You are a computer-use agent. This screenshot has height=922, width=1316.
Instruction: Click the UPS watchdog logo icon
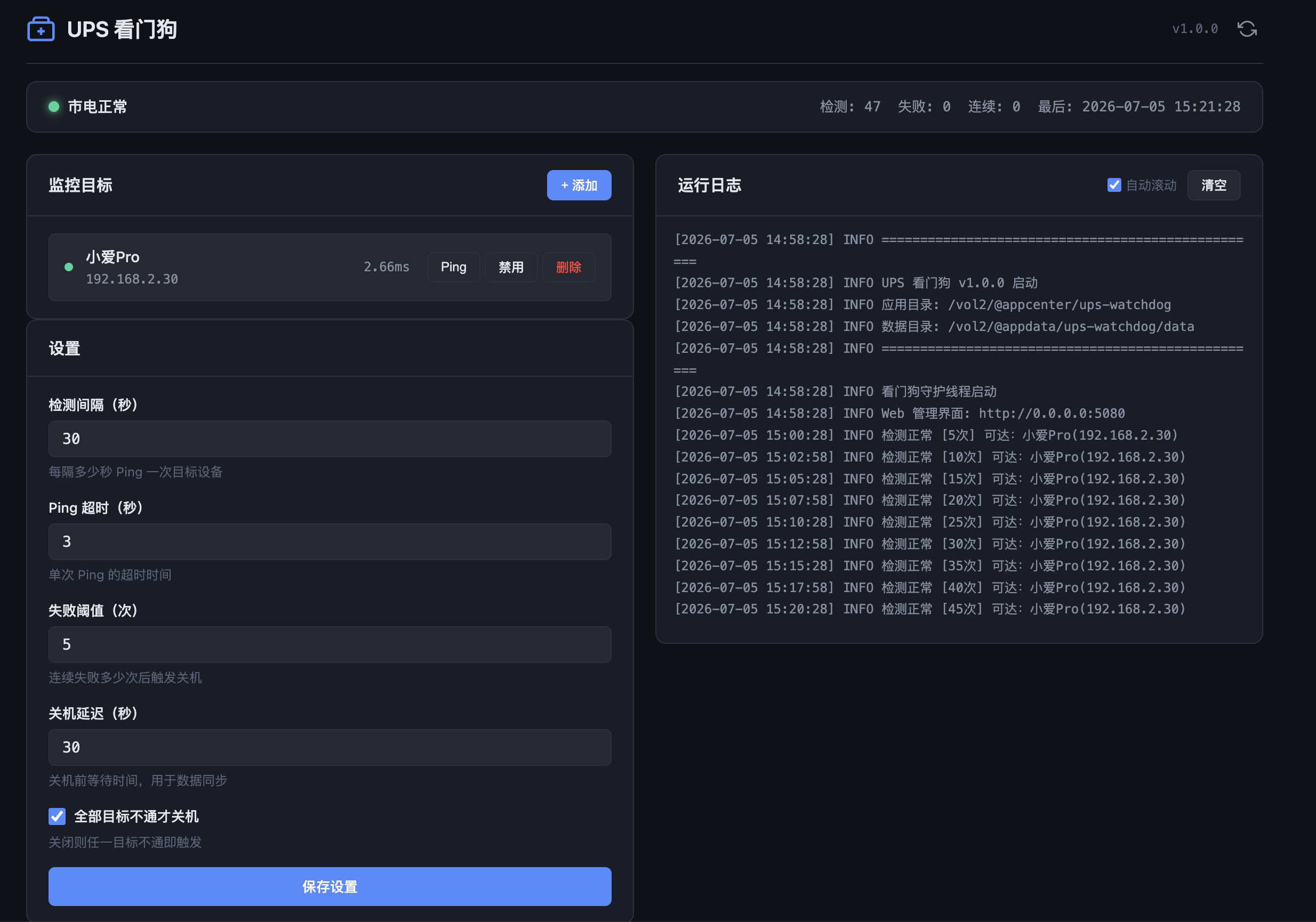point(41,29)
